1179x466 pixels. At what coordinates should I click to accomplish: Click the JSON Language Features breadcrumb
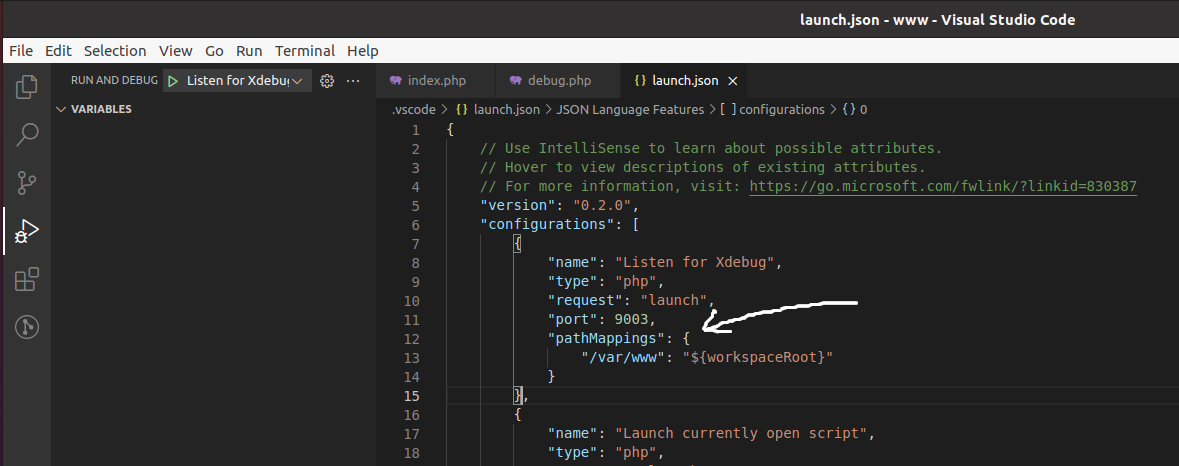click(x=630, y=109)
